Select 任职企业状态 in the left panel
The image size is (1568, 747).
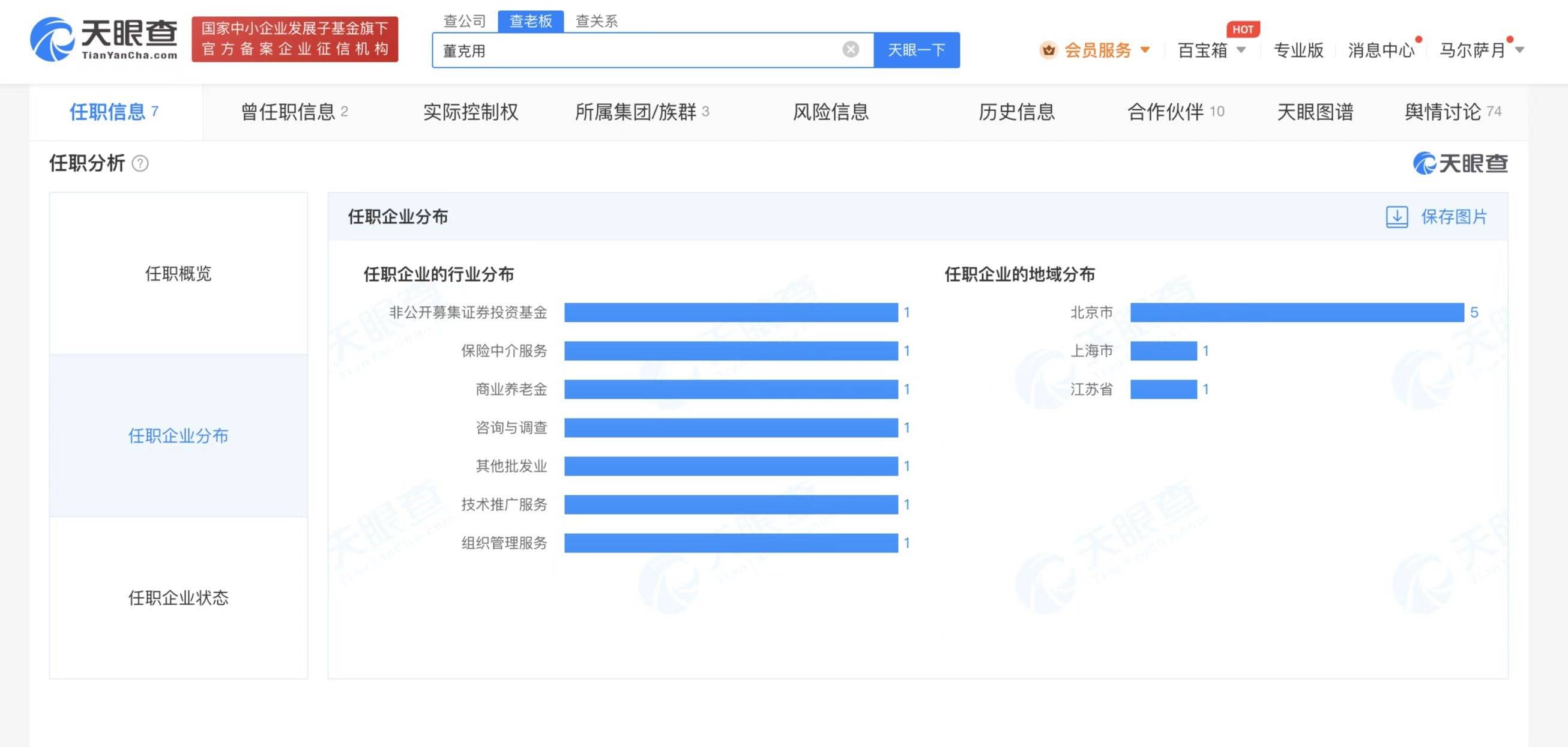[178, 597]
